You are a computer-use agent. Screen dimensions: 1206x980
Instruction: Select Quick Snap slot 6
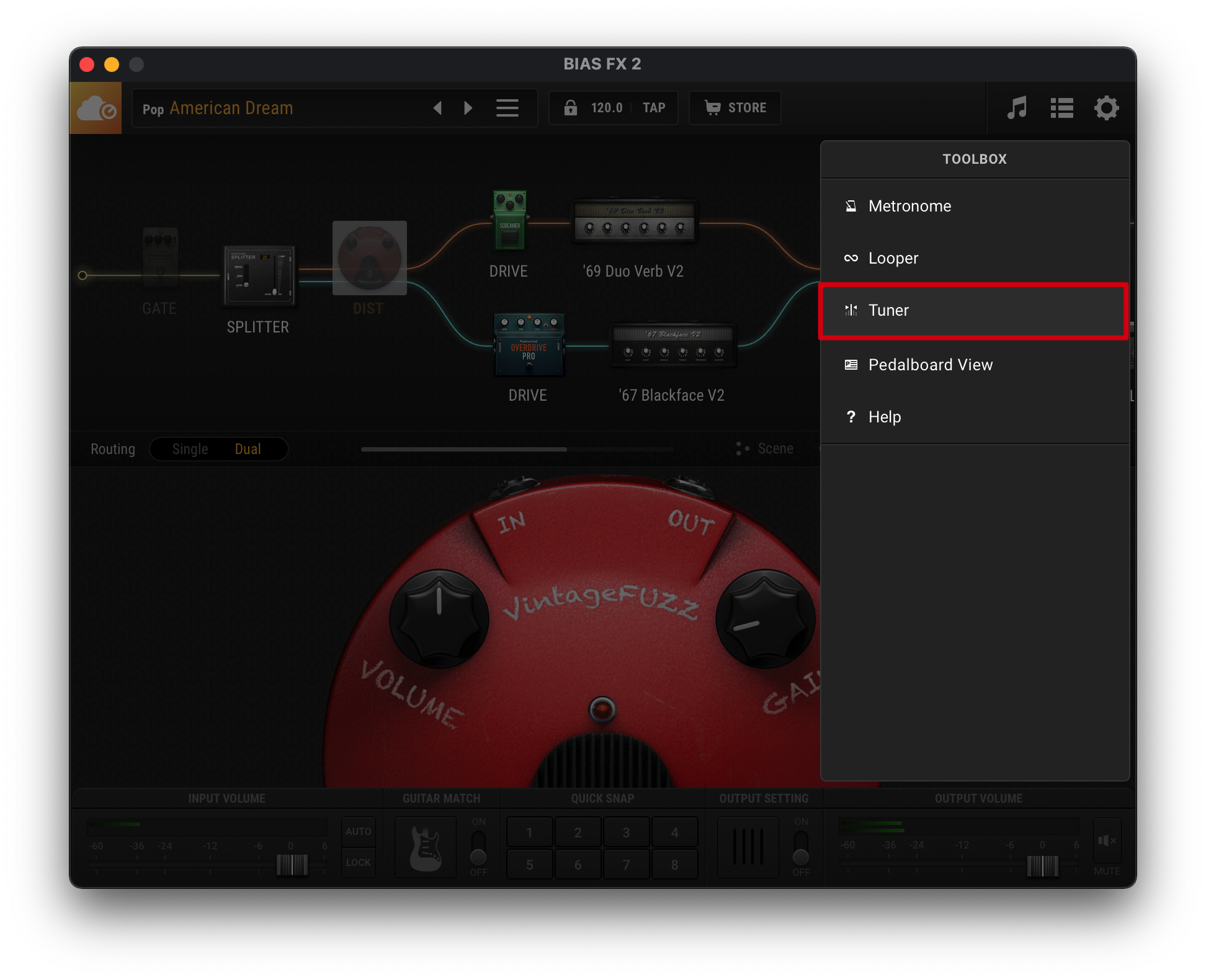[578, 865]
